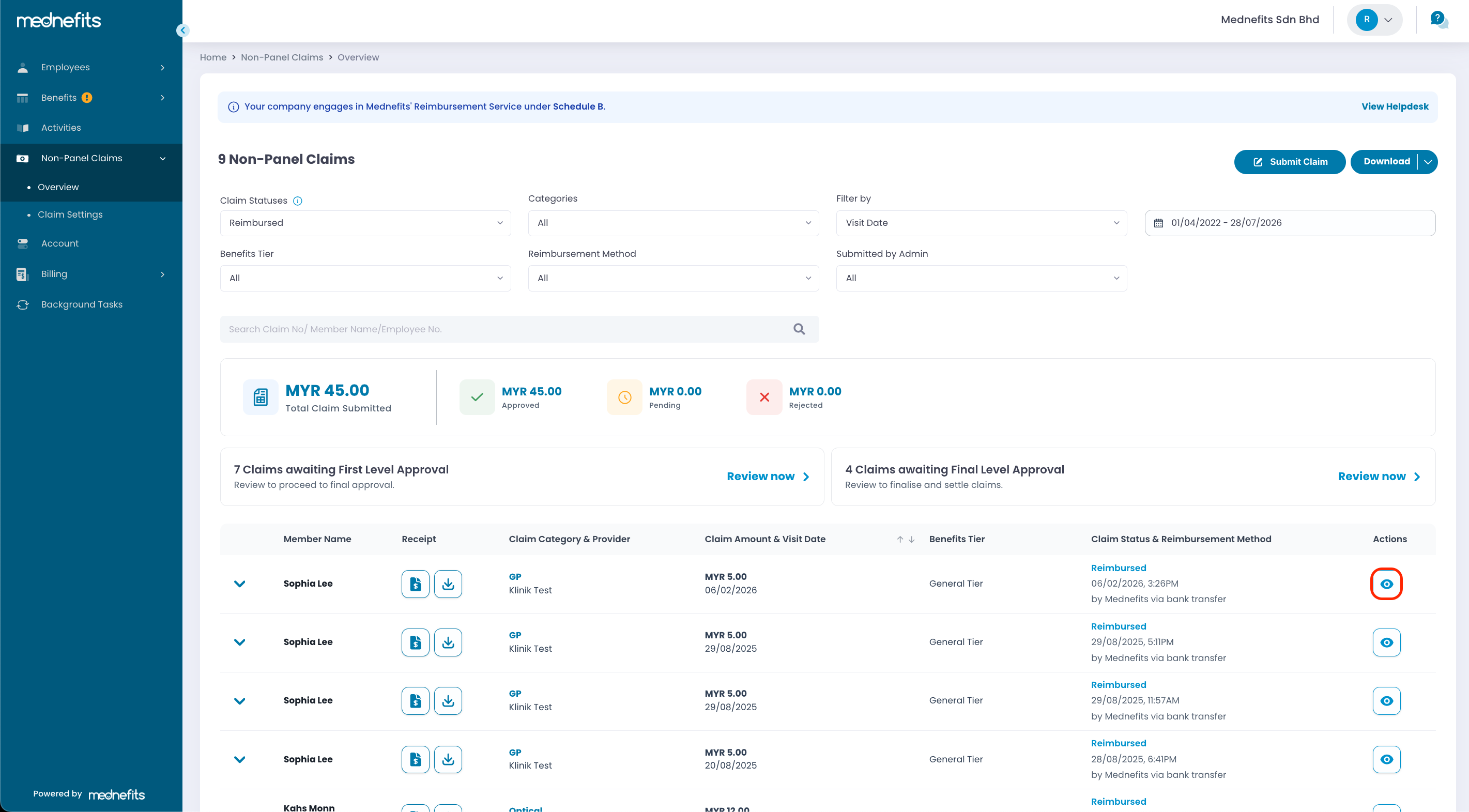This screenshot has width=1469, height=812.
Task: Click Claim Statuses info icon
Action: click(298, 201)
